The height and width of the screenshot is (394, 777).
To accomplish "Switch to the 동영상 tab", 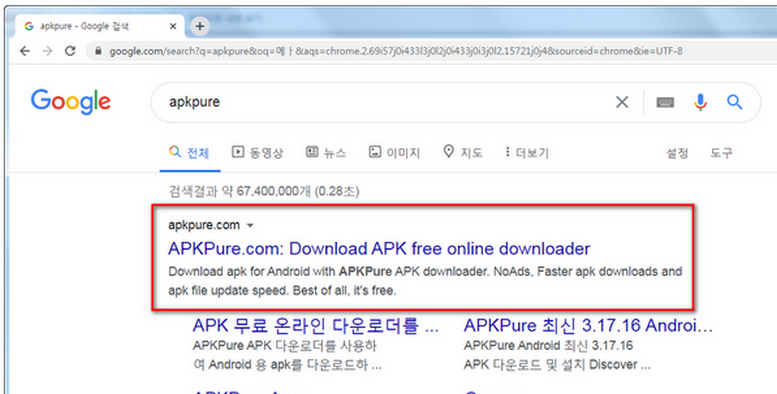I will point(258,153).
